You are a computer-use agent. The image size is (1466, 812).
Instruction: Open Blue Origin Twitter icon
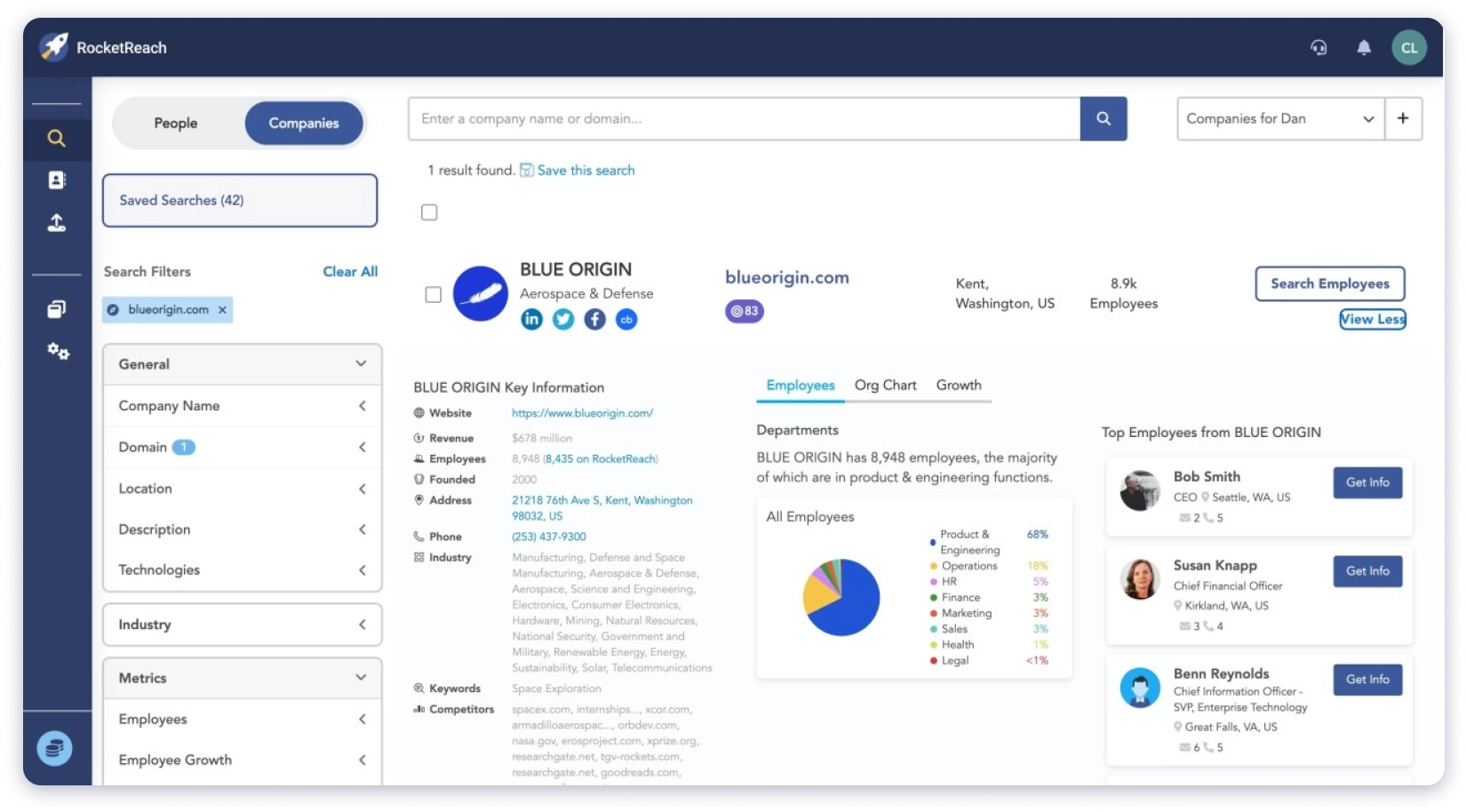[x=563, y=319]
